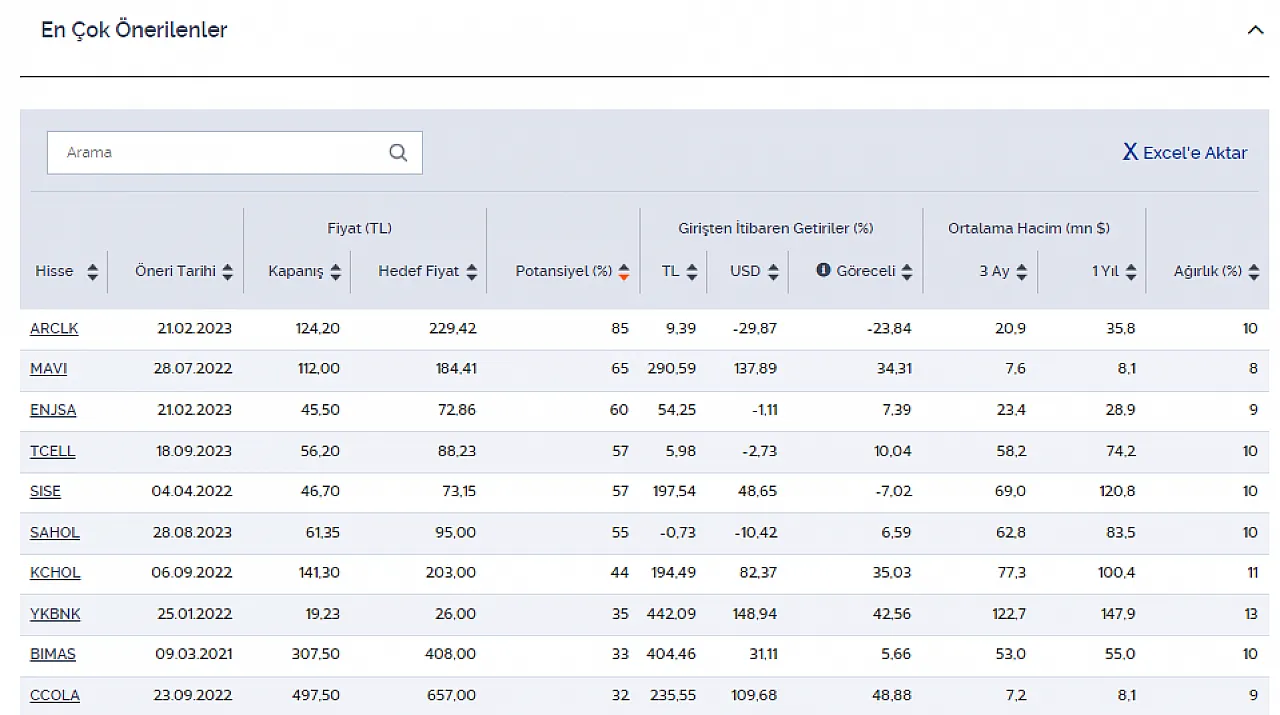This screenshot has width=1280, height=715.
Task: Click MAVI TL return 290,59
Action: tap(671, 368)
